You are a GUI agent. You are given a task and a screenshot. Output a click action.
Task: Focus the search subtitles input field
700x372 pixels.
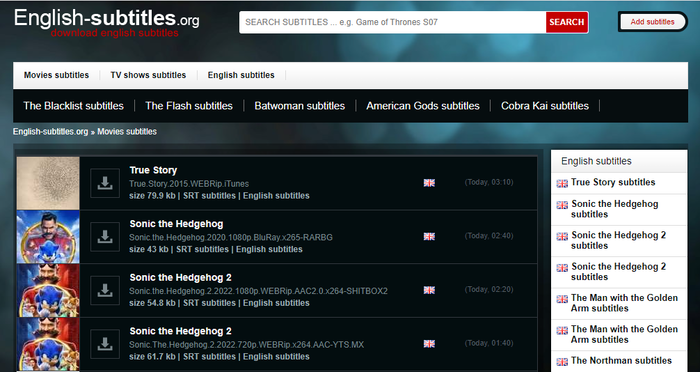coord(392,22)
